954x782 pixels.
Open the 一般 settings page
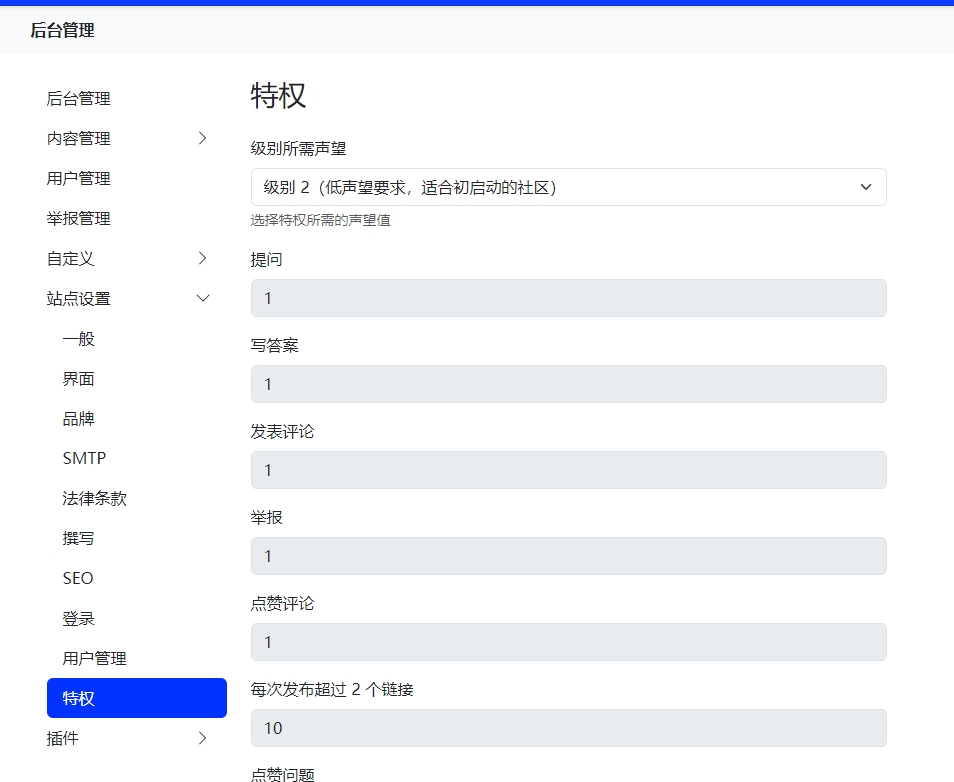pos(136,339)
